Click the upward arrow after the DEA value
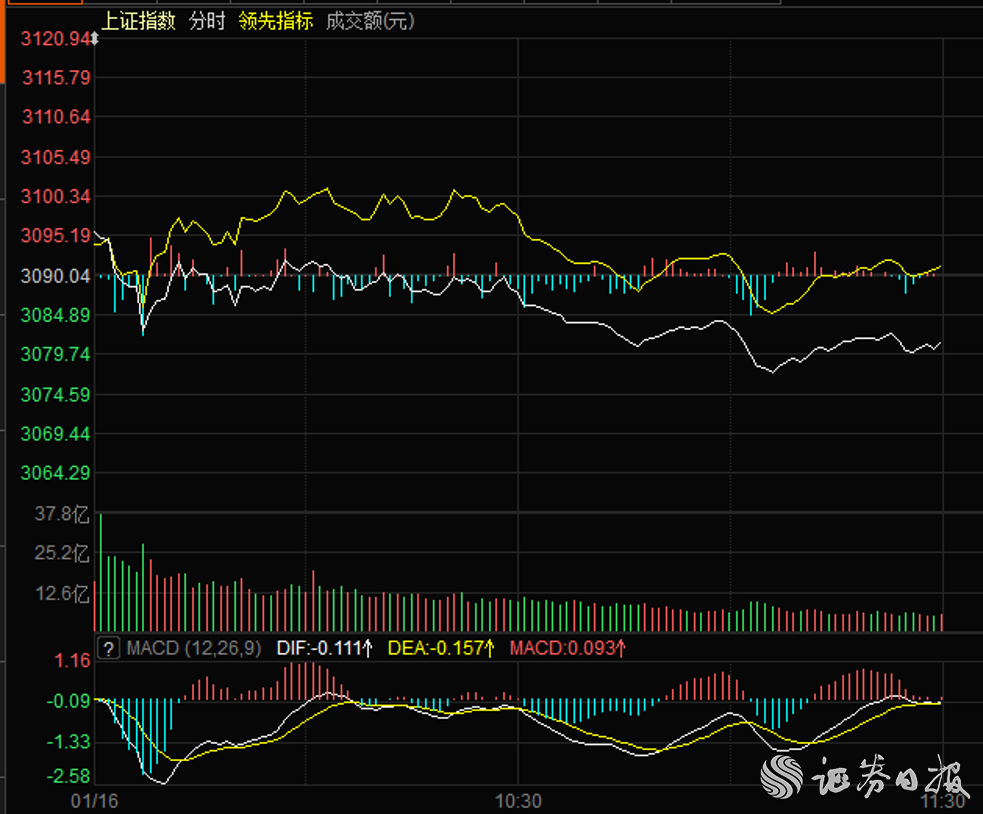 488,648
